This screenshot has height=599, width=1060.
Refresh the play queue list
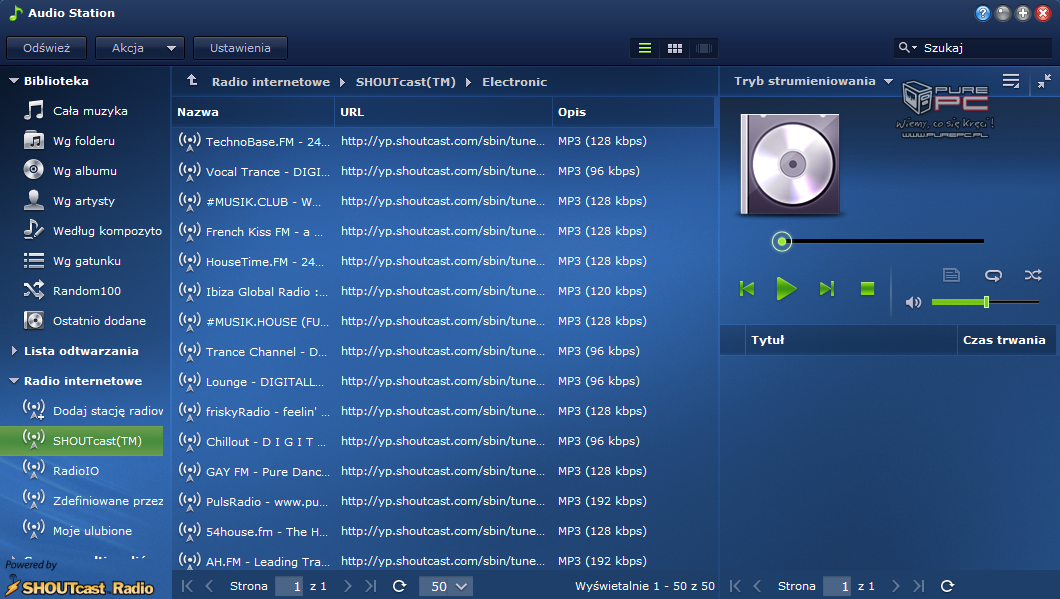pyautogui.click(x=947, y=586)
